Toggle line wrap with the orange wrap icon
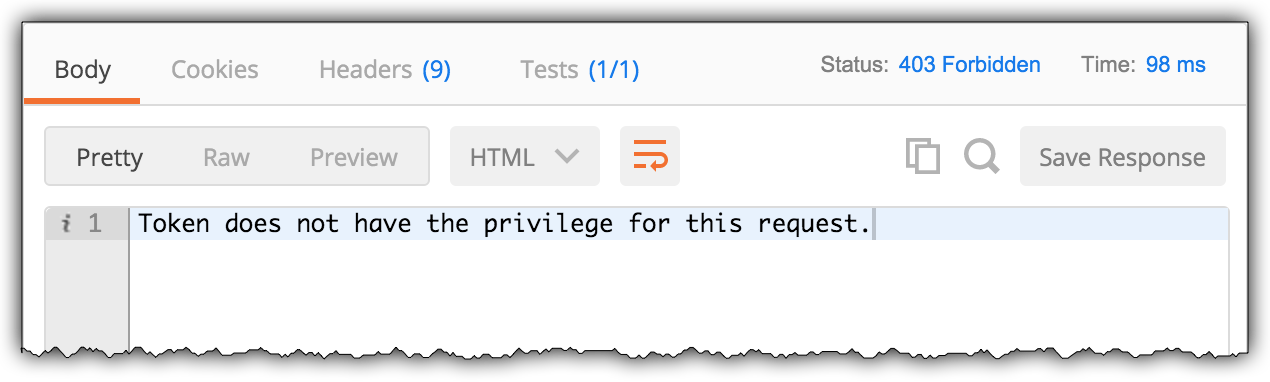 pos(650,156)
